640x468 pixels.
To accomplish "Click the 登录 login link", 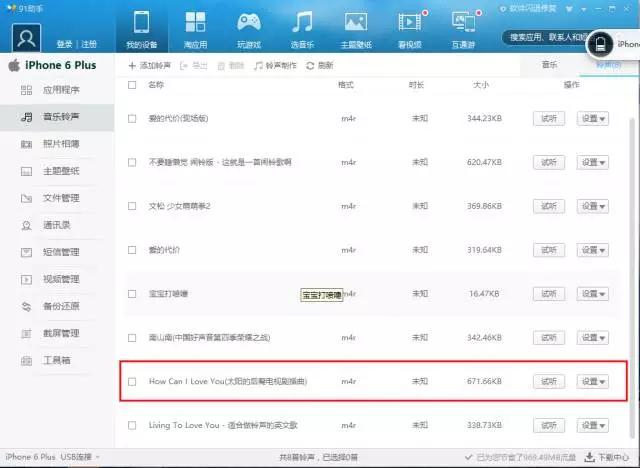I will click(x=64, y=44).
